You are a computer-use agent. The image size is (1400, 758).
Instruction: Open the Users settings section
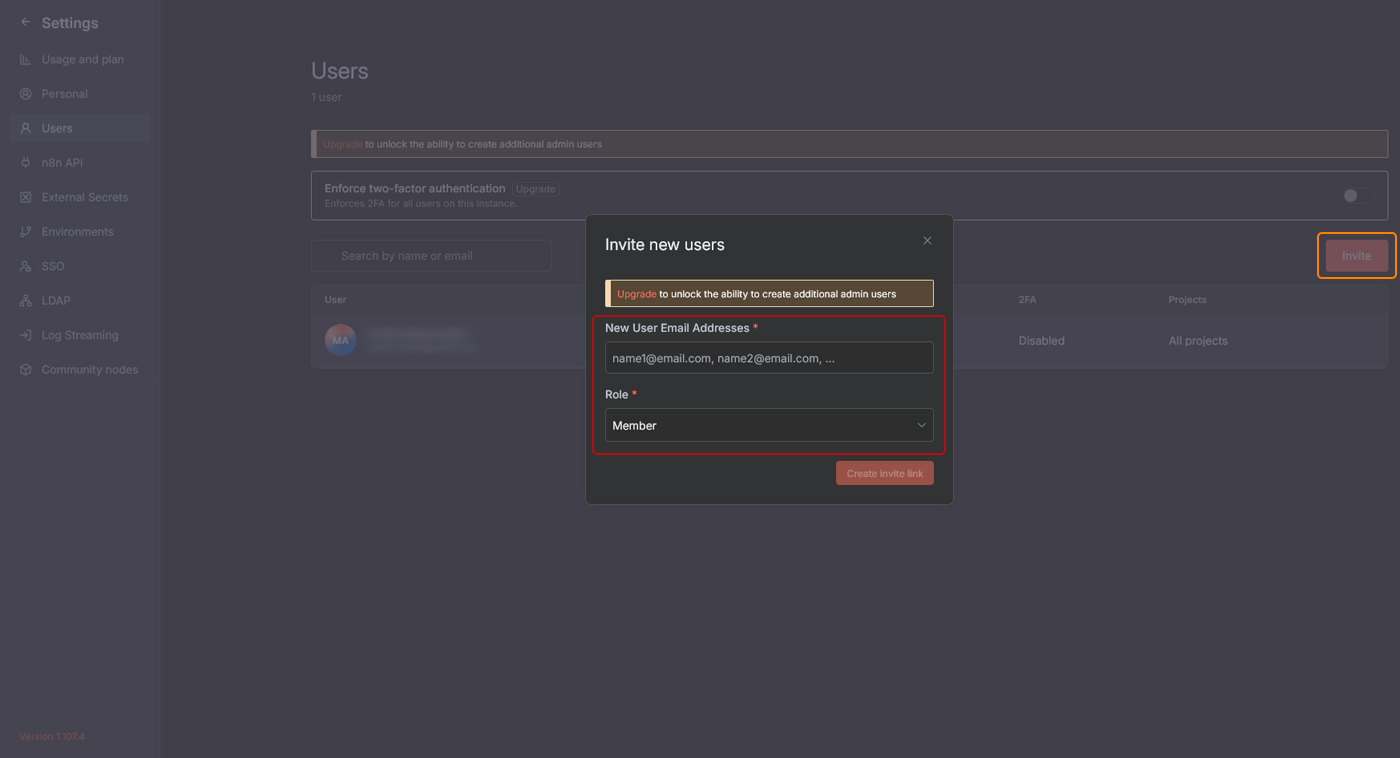click(x=57, y=128)
